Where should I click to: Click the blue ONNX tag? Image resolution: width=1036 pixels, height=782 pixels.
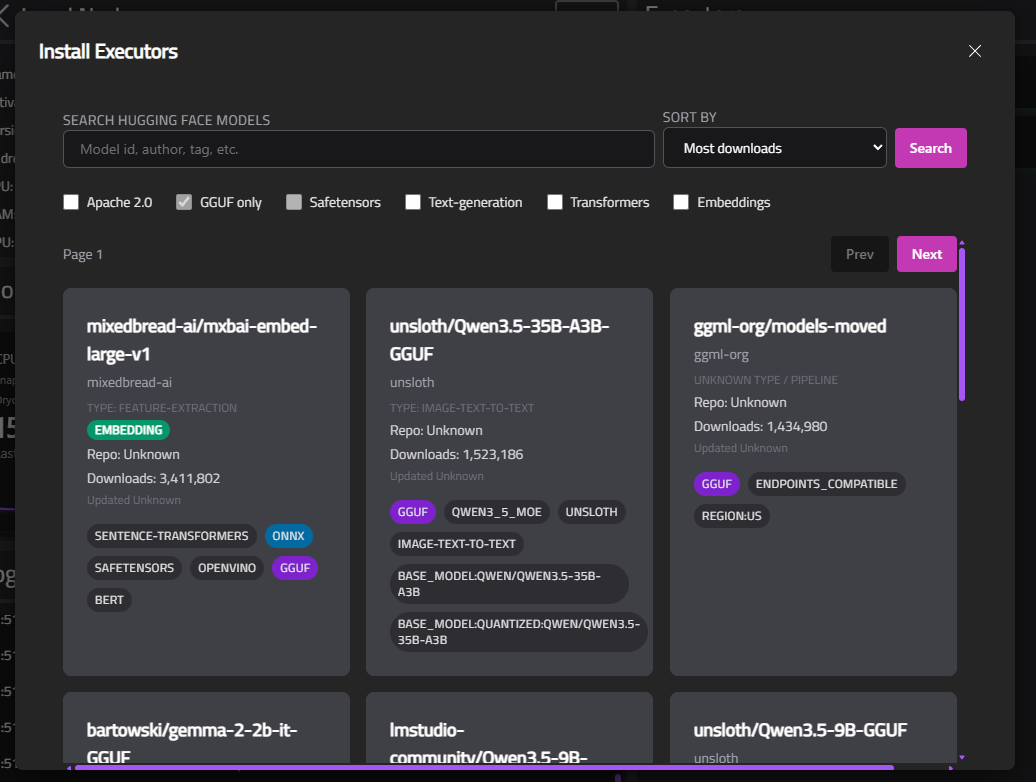coord(289,536)
